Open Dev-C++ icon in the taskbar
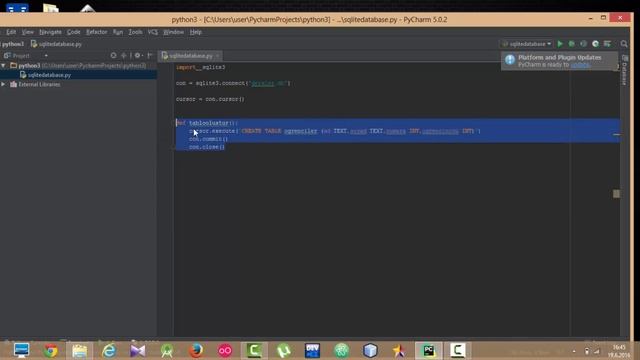 click(x=312, y=351)
